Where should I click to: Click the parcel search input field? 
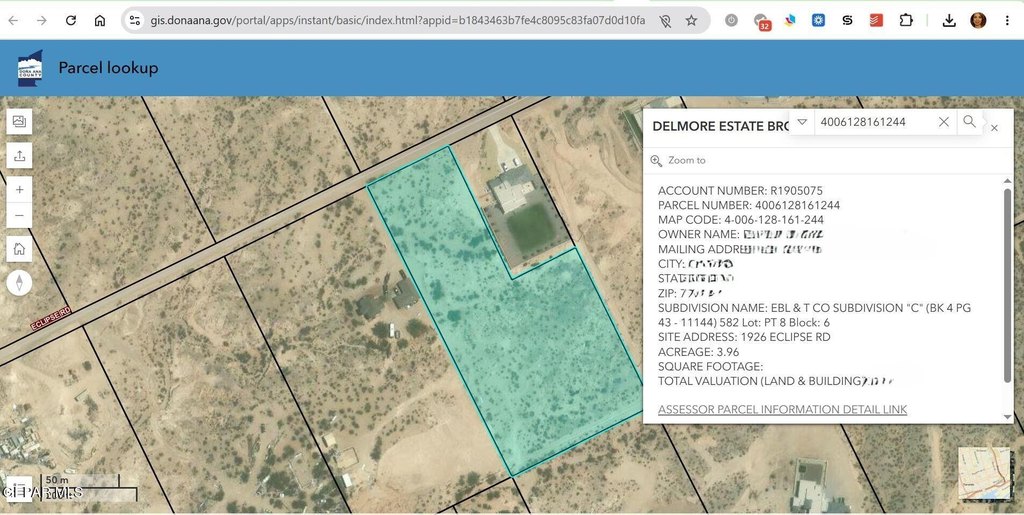[875, 121]
